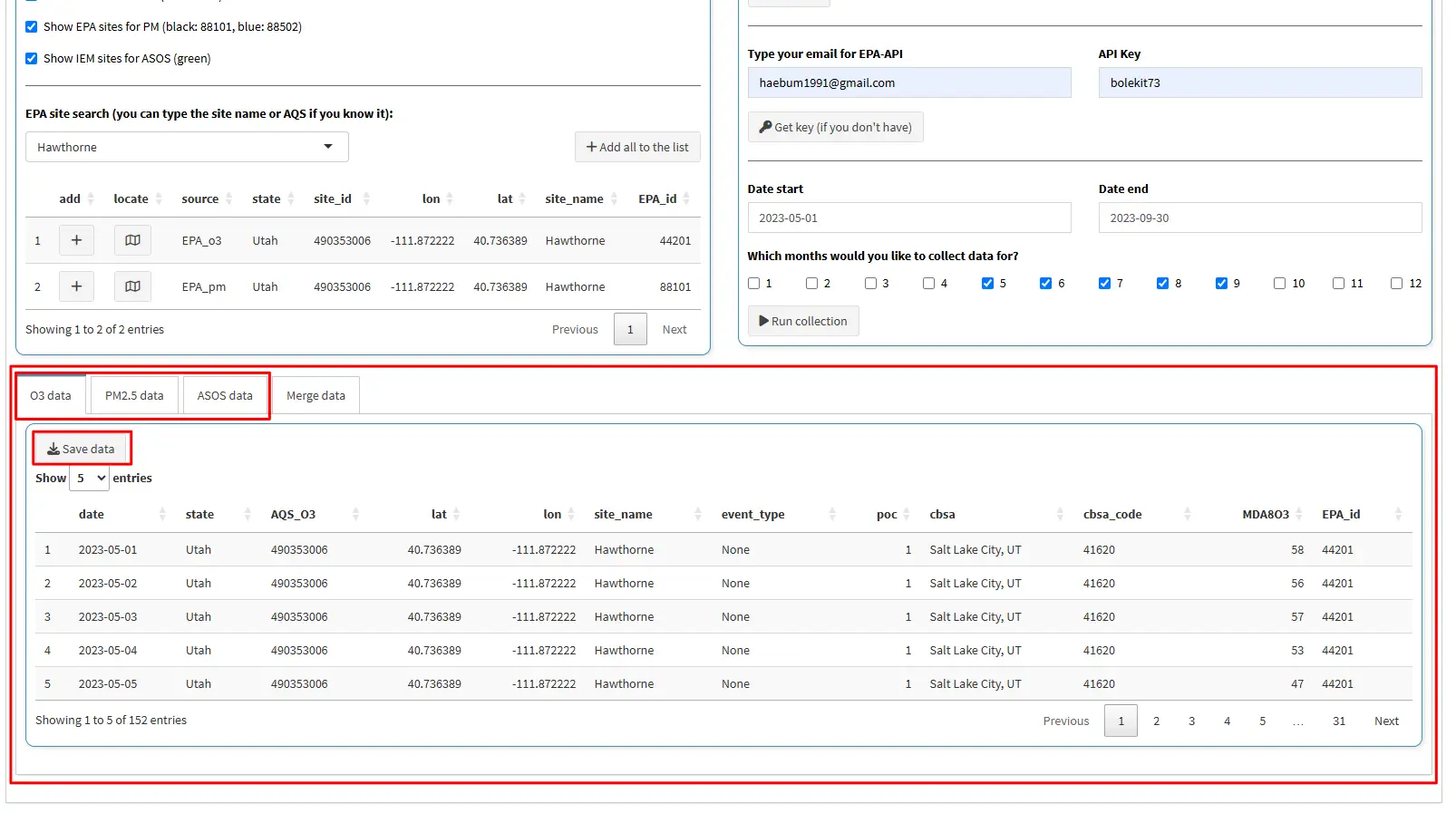Go to page 31 of results
Image resolution: width=1456 pixels, height=813 pixels.
1338,721
